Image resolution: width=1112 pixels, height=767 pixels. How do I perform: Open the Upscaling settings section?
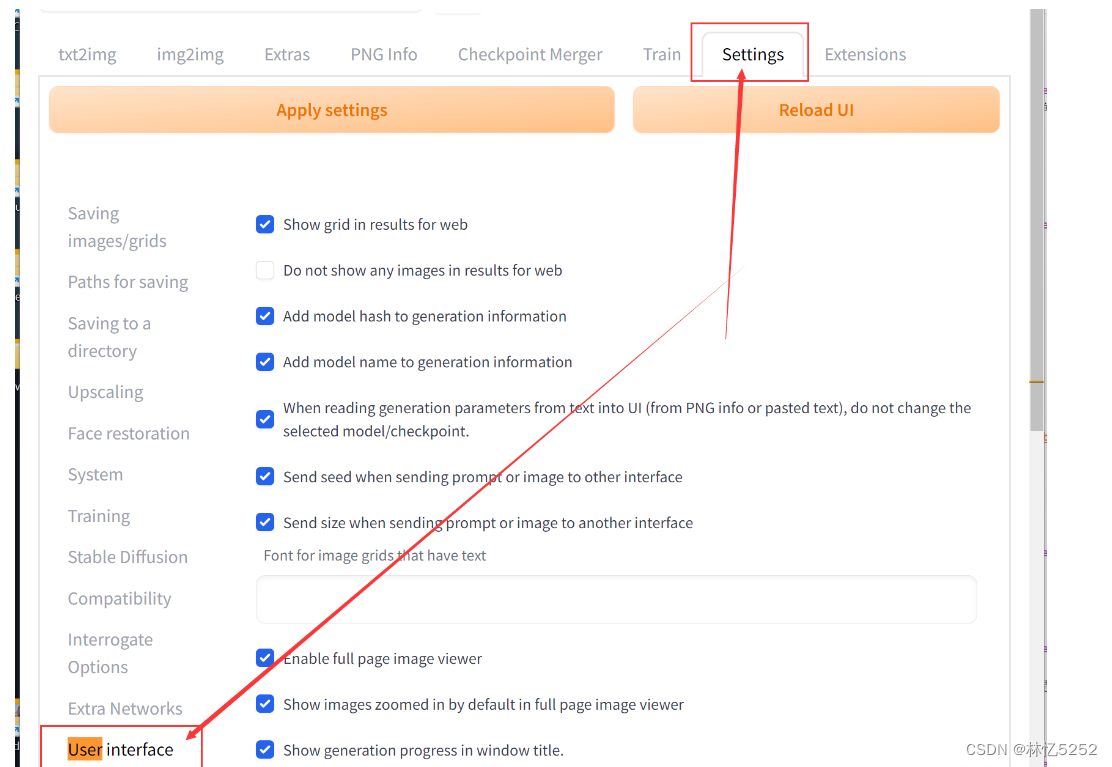106,392
